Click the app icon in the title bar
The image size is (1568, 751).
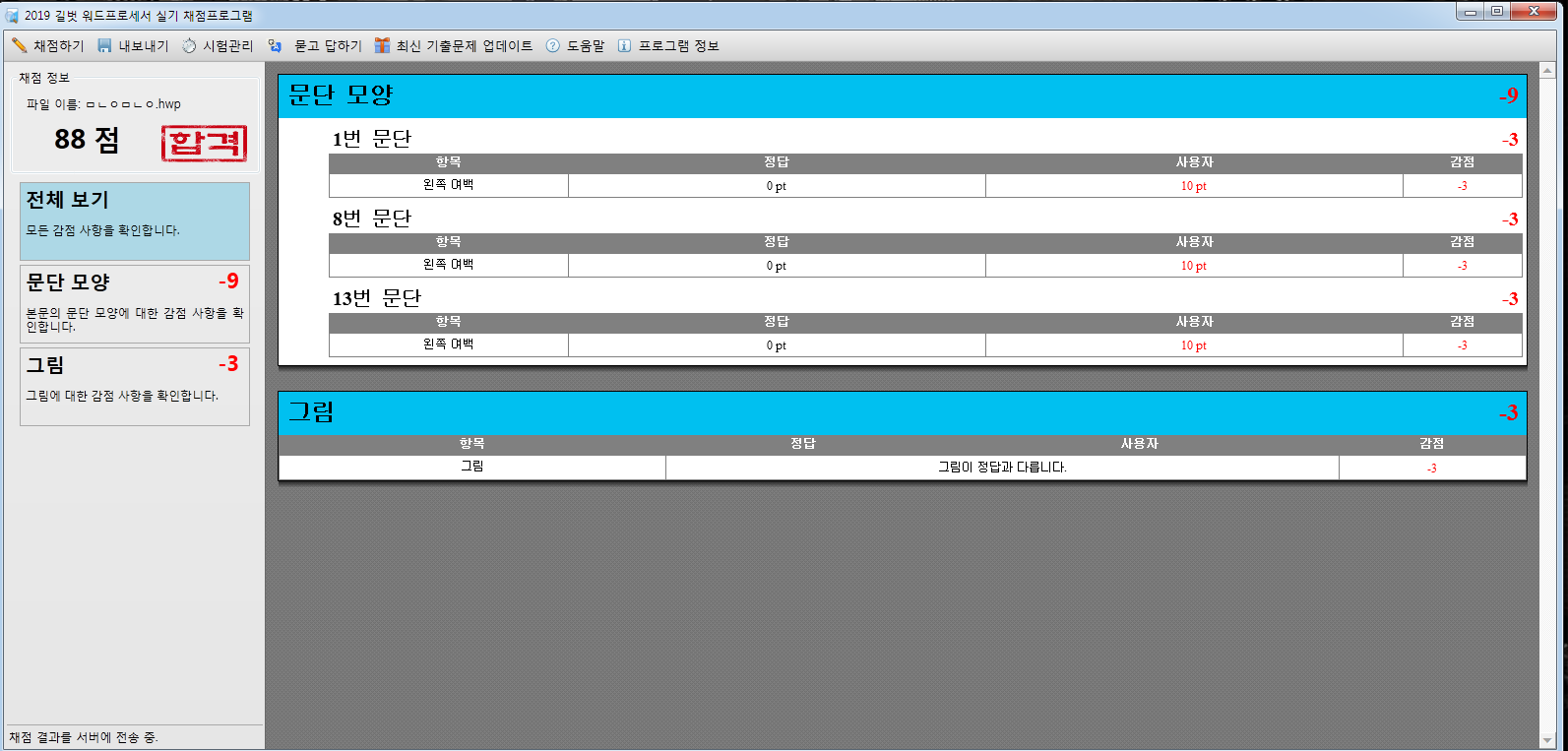tap(12, 16)
